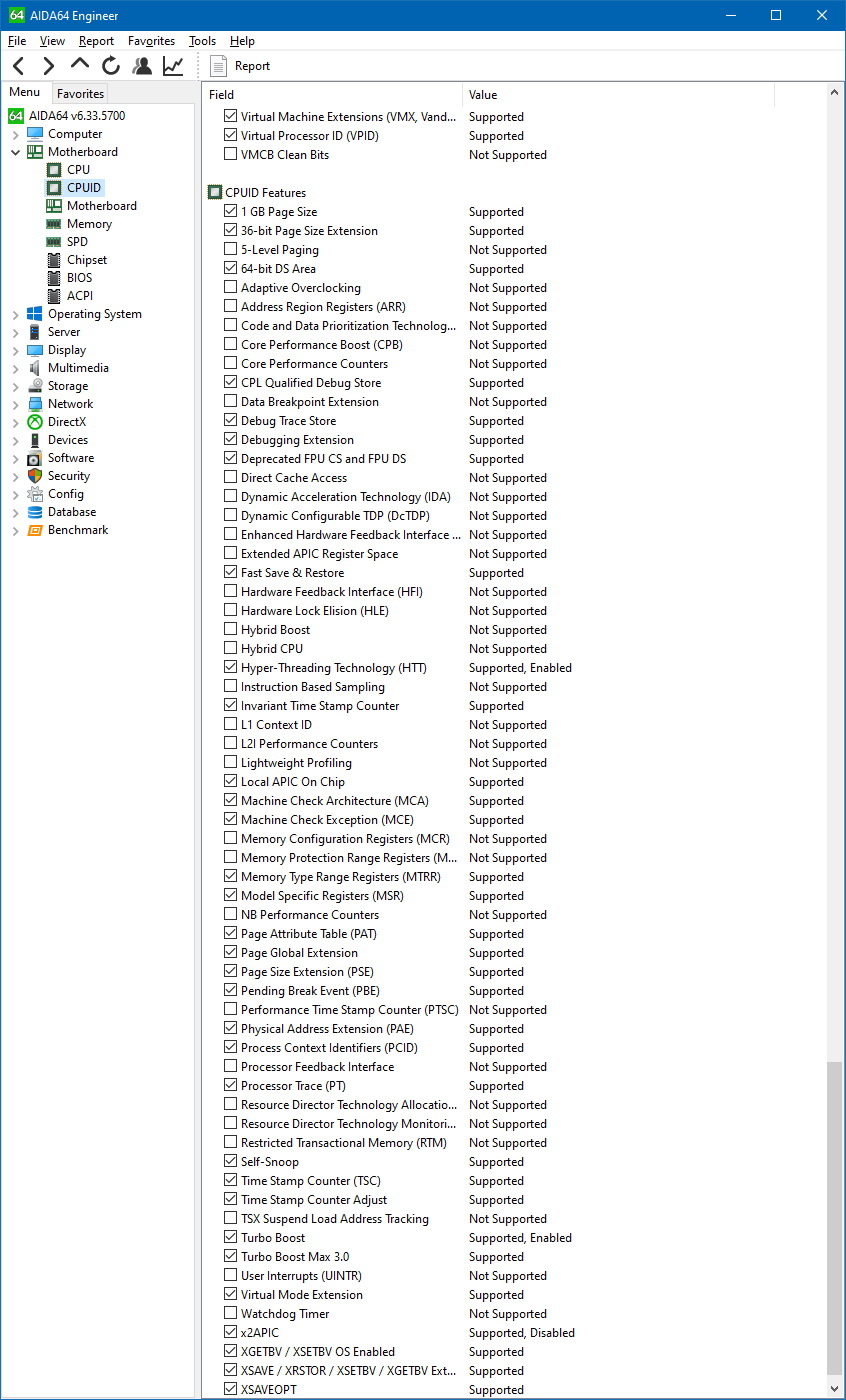Toggle the Turbo Boost Max 3.0 checkbox

231,1257
